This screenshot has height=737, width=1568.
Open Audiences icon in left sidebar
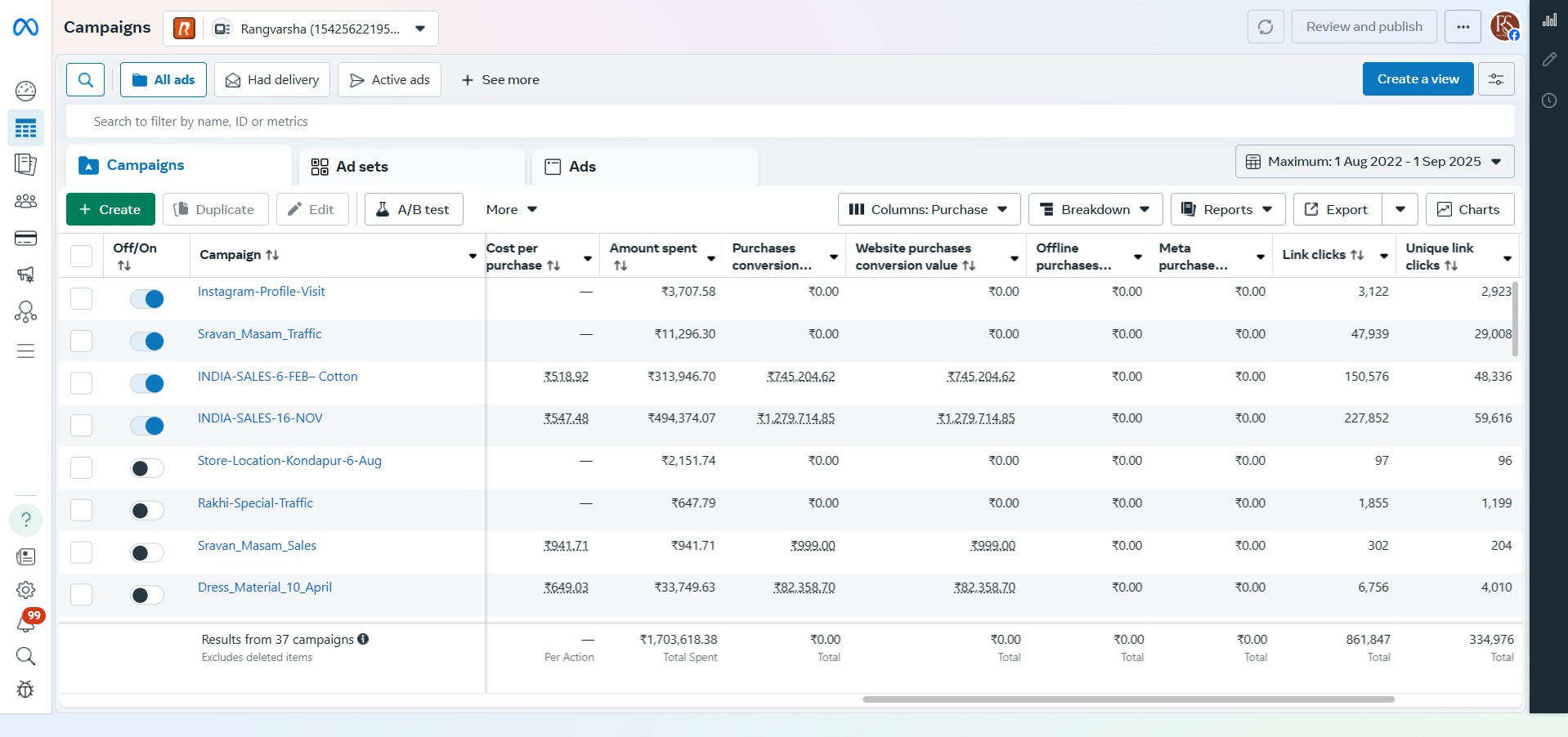(x=25, y=201)
